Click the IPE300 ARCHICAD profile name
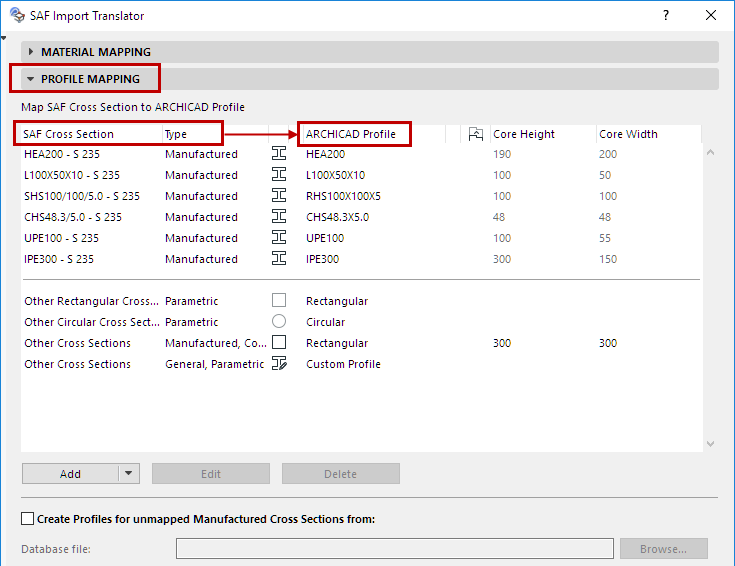Screen dimensions: 735x566 (x=322, y=259)
